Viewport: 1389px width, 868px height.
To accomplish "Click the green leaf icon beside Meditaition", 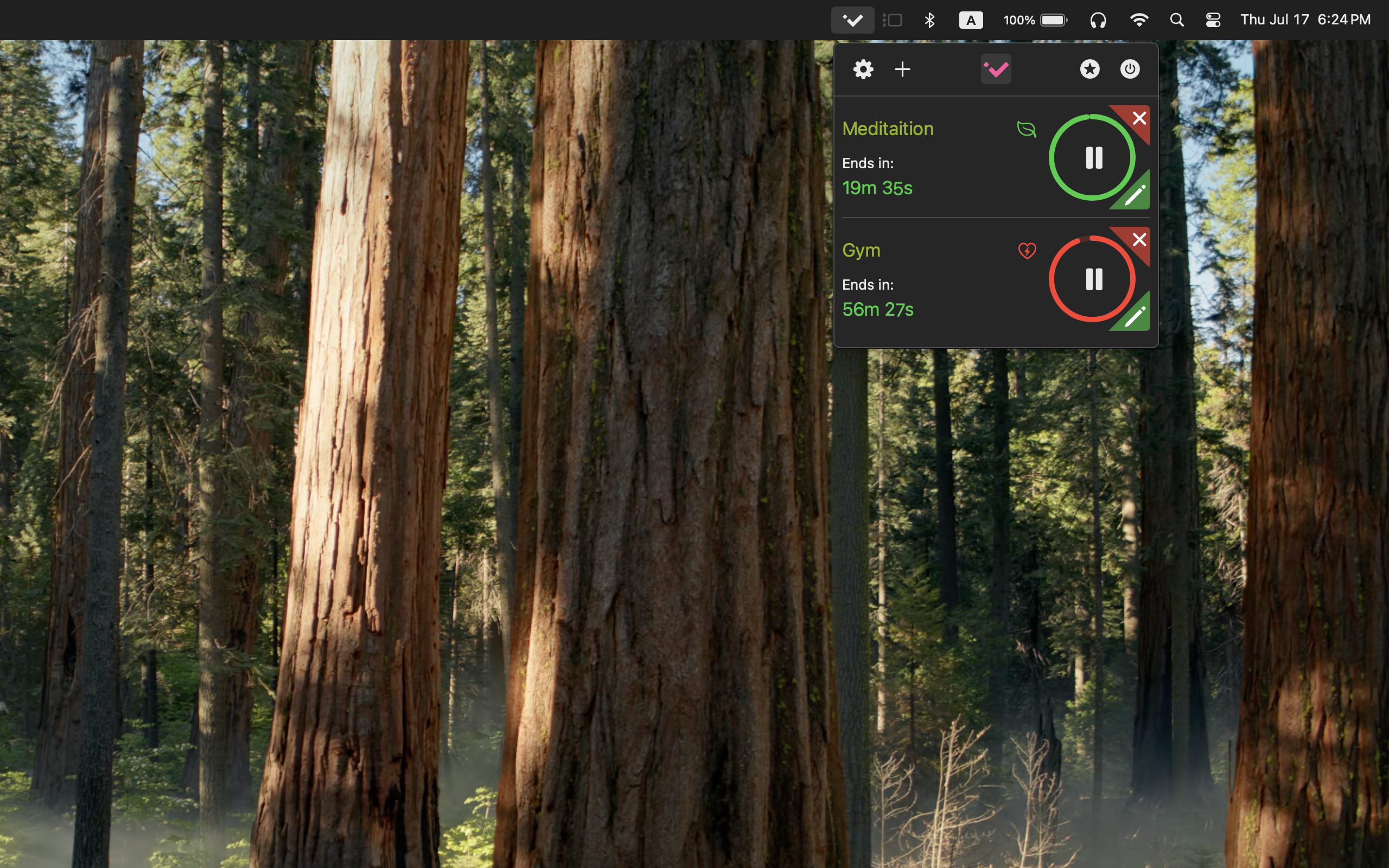I will (1026, 129).
